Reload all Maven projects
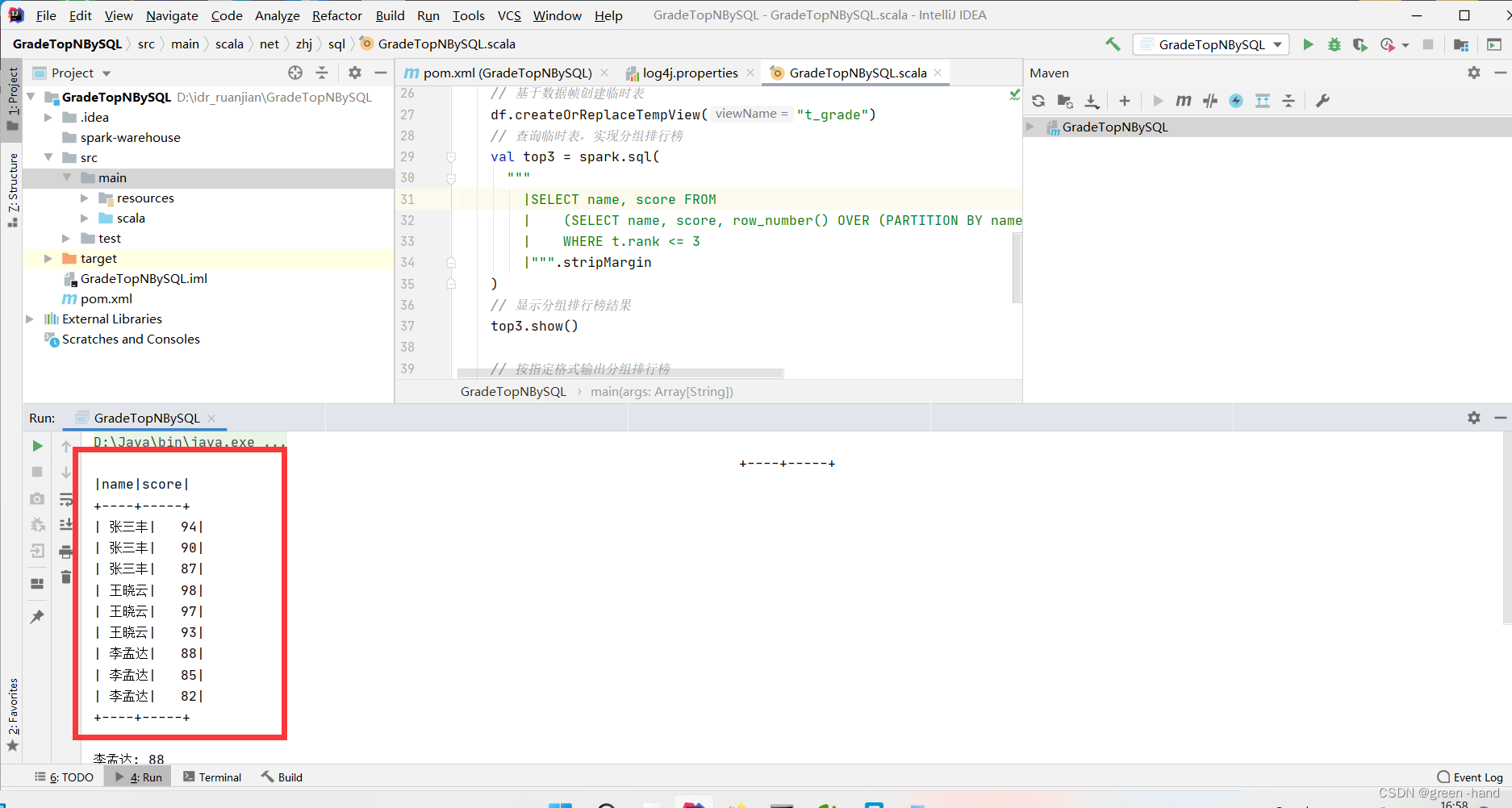 tap(1038, 101)
